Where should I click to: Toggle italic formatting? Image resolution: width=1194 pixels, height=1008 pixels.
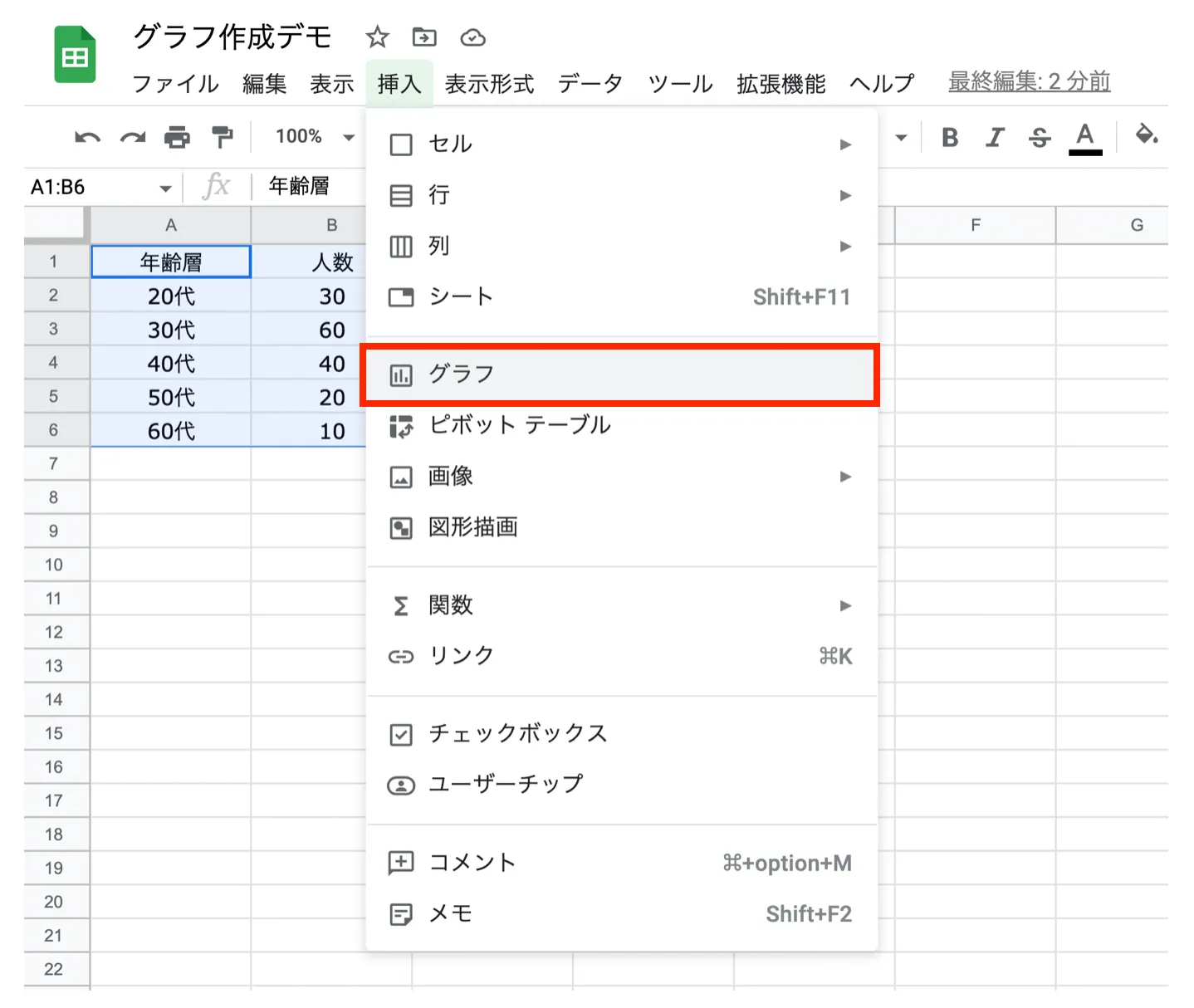click(995, 137)
